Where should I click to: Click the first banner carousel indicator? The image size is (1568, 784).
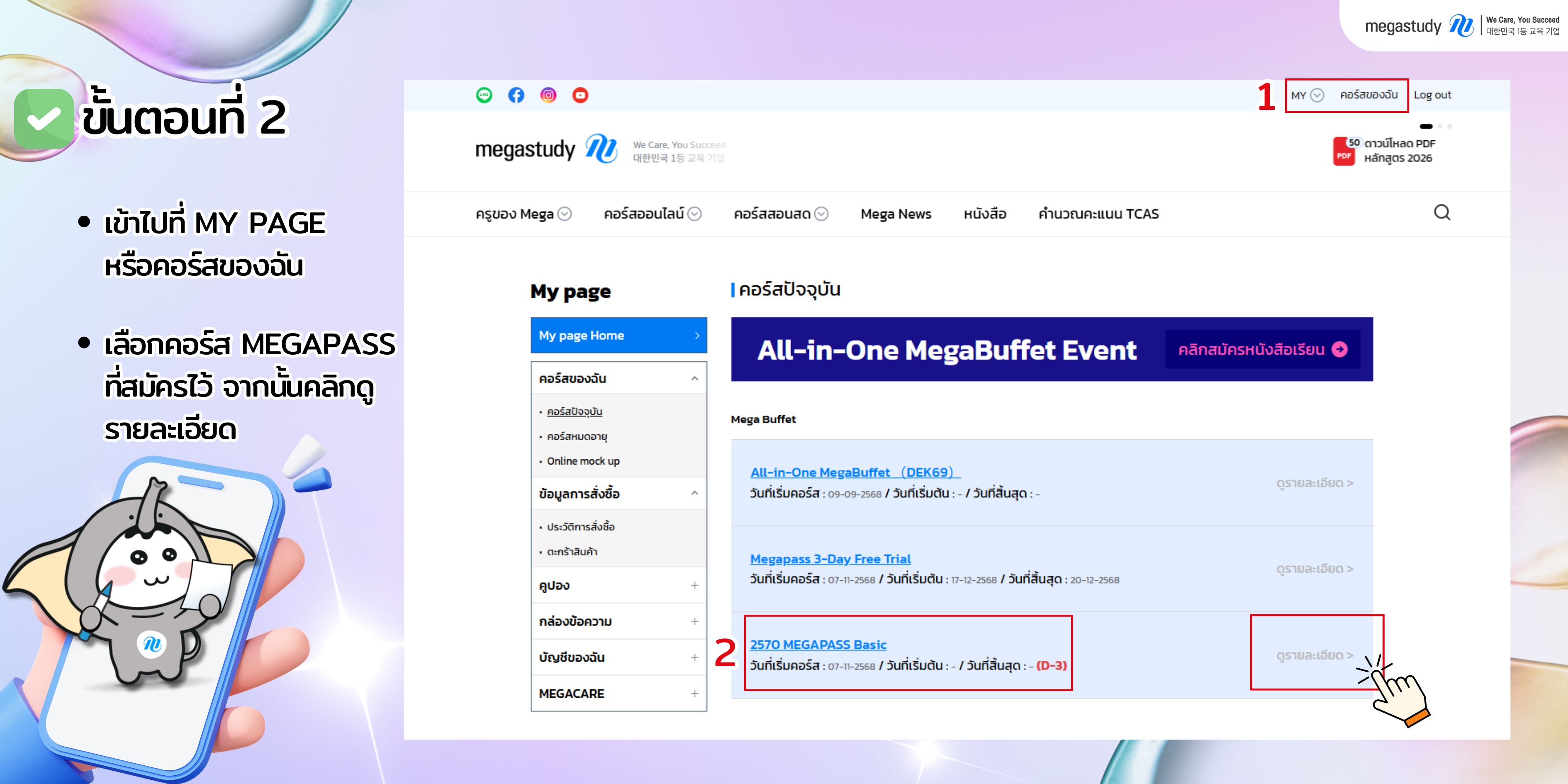tap(1426, 127)
